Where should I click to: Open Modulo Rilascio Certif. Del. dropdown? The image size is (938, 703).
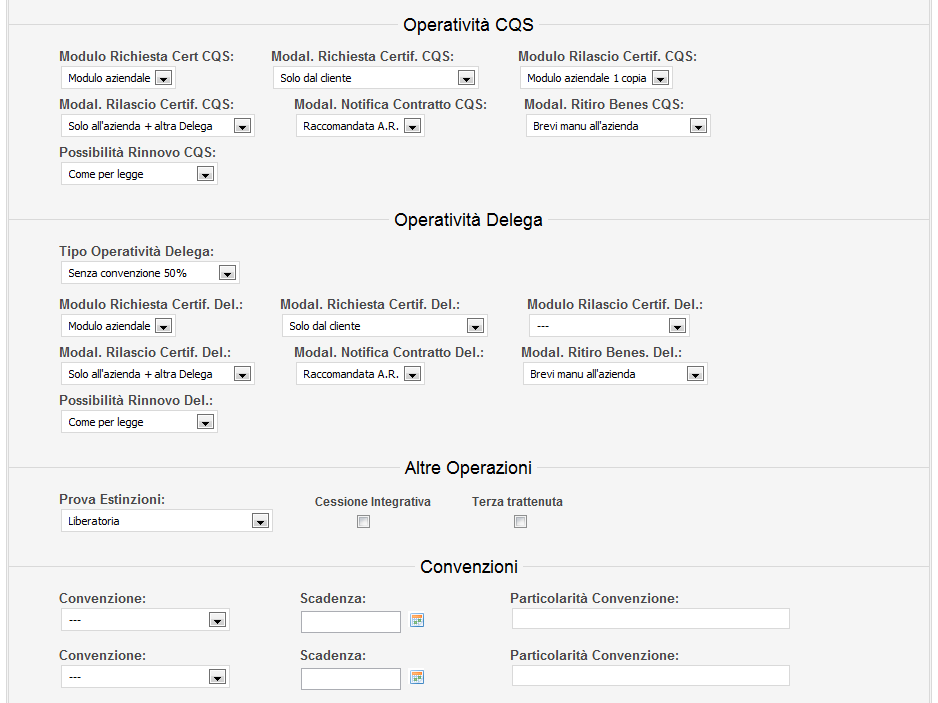coord(609,326)
